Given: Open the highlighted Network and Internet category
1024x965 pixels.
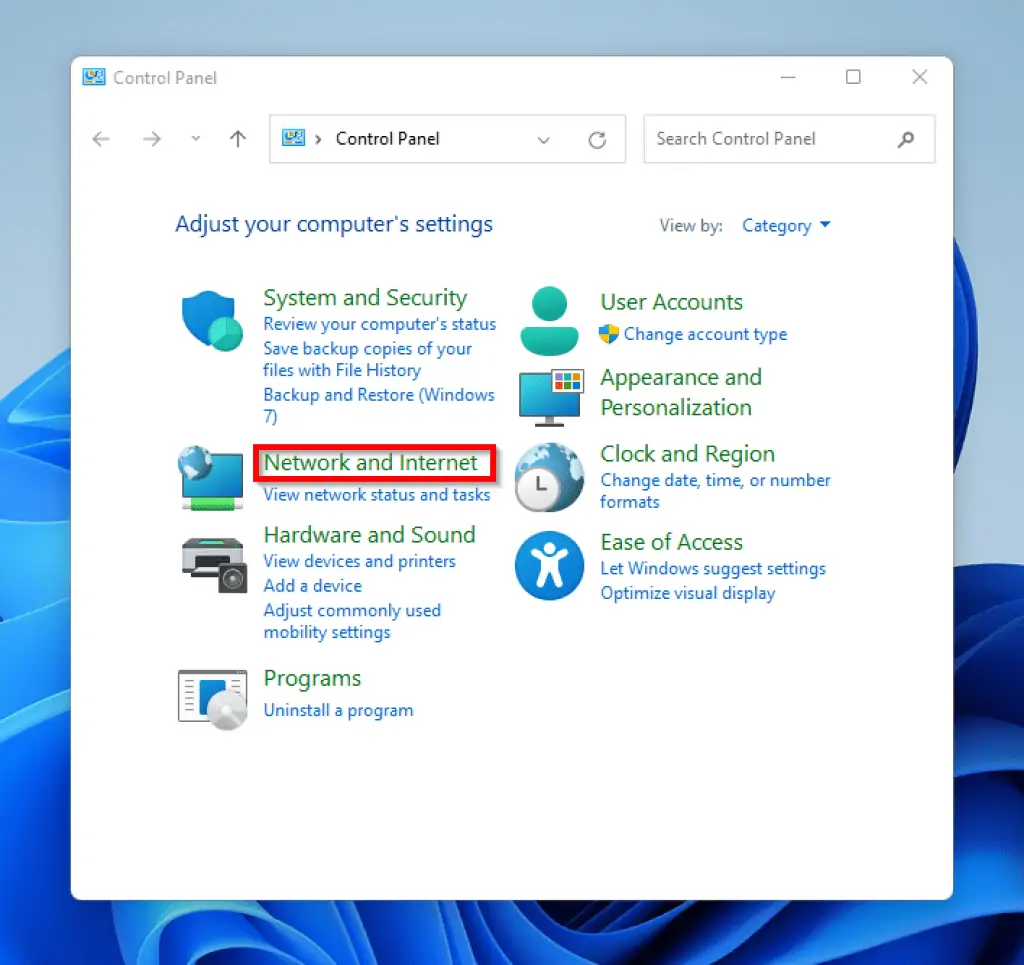Looking at the screenshot, I should point(374,462).
